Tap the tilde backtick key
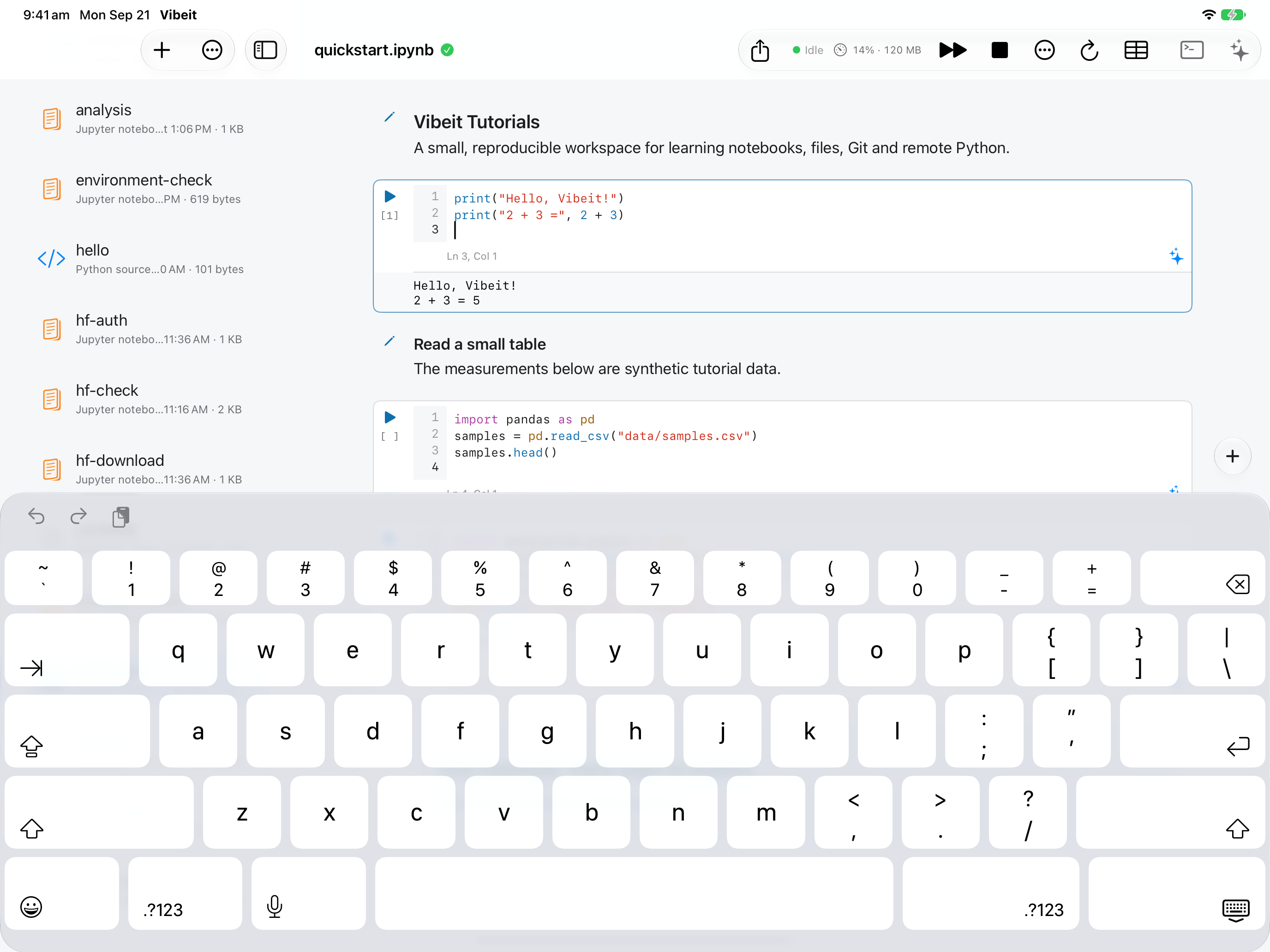 tap(44, 578)
